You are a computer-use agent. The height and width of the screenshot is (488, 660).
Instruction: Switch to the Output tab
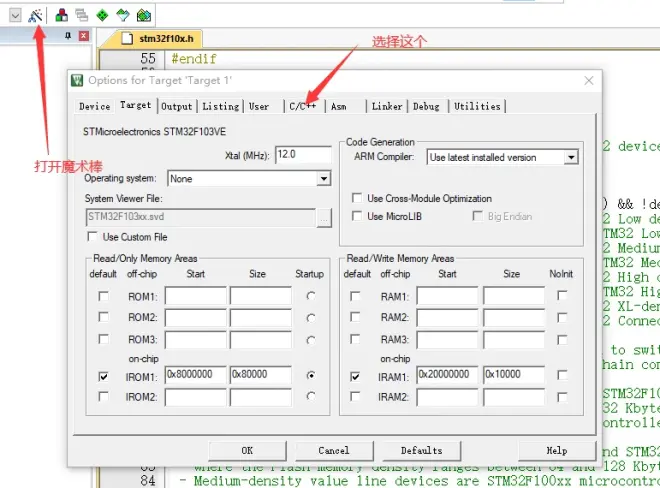click(177, 107)
